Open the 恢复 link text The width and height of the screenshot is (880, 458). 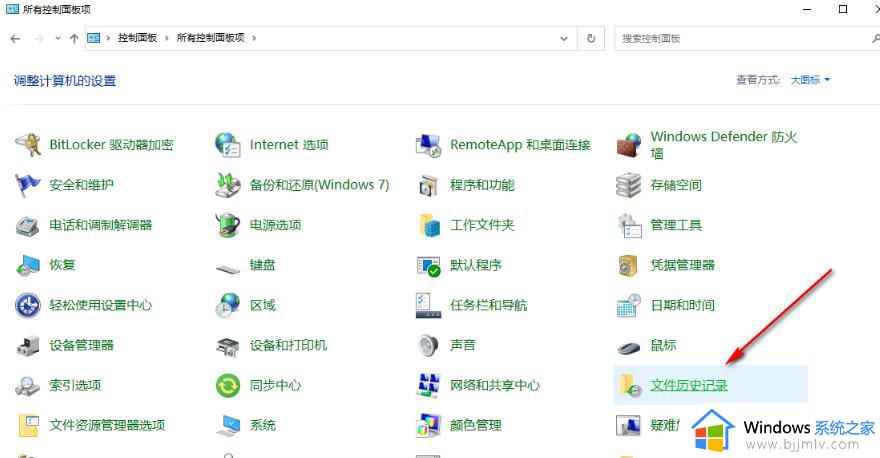[62, 265]
